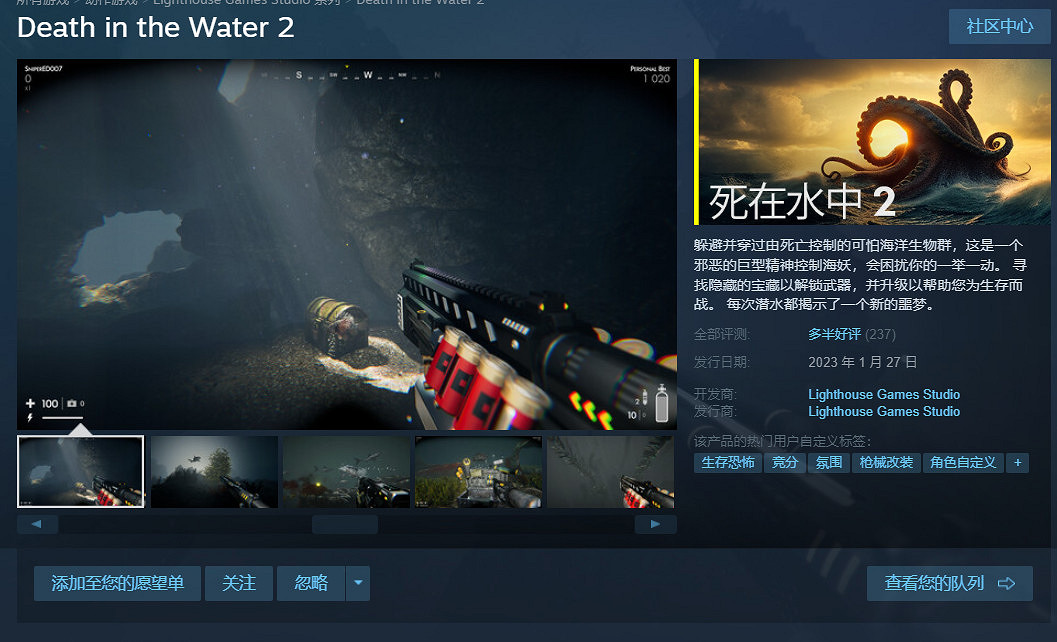Image resolution: width=1057 pixels, height=642 pixels.
Task: Click developer link Lighthouse Games Studio
Action: 884,394
